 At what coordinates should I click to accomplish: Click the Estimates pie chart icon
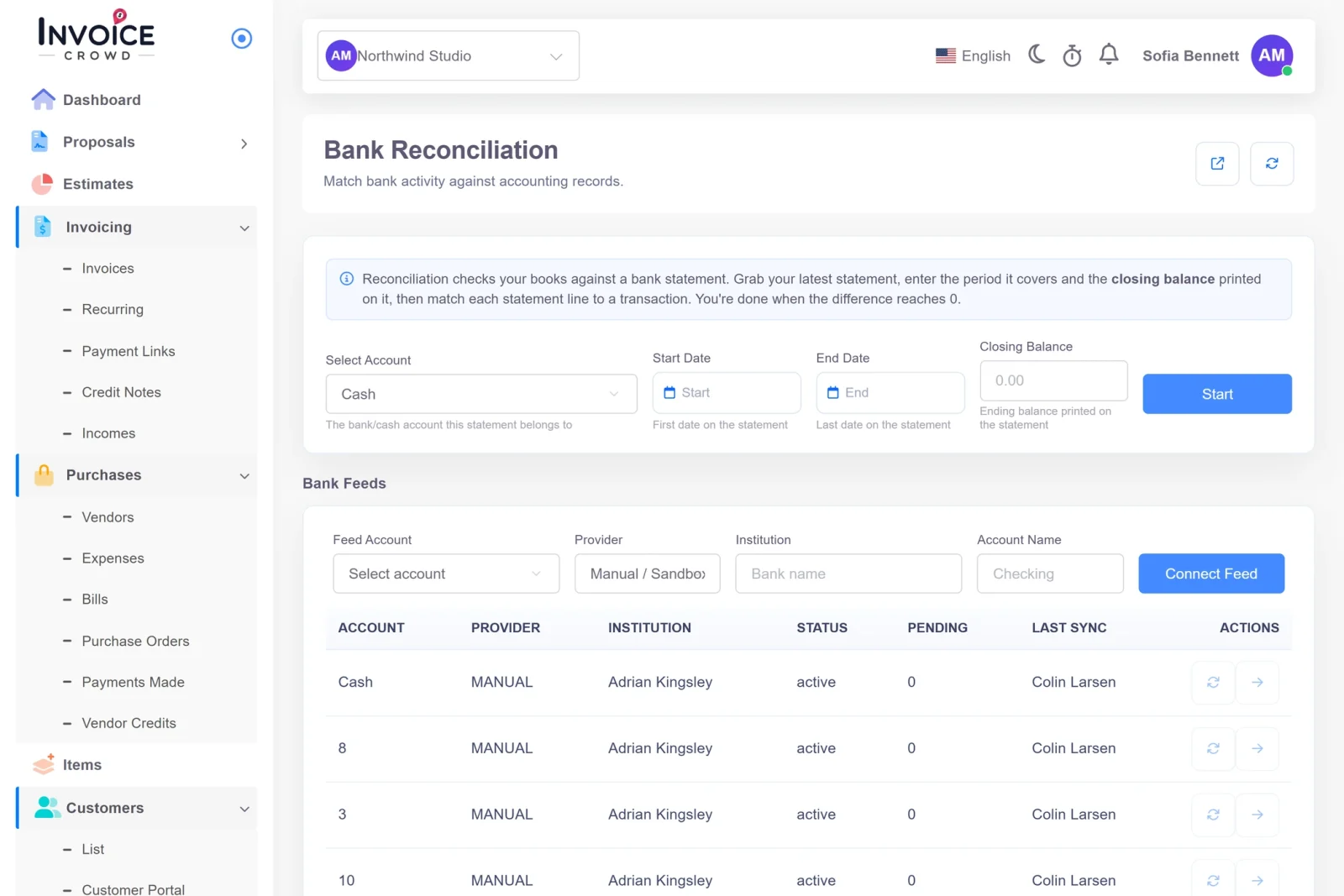pos(41,184)
